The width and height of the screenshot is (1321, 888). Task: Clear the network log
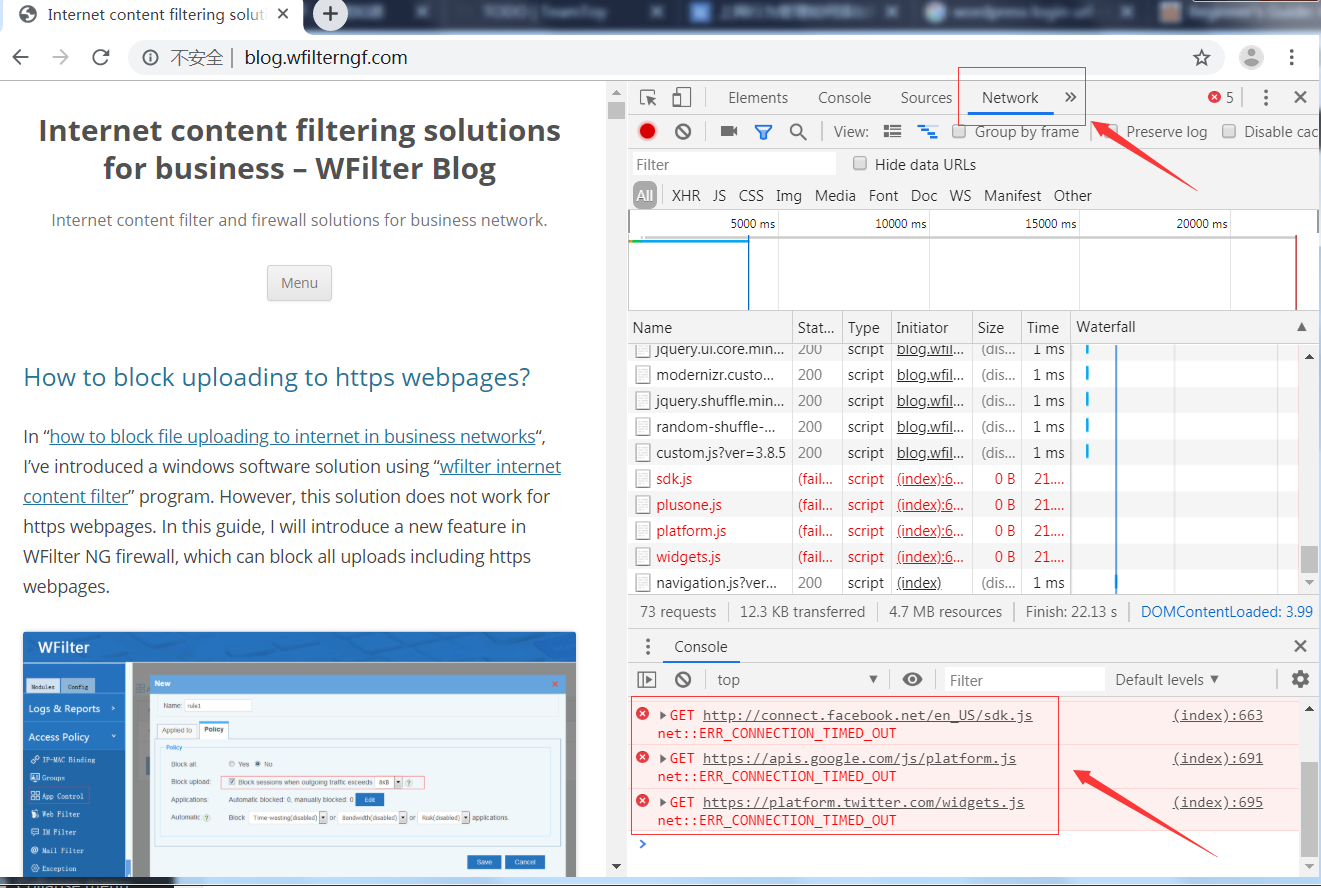point(683,131)
